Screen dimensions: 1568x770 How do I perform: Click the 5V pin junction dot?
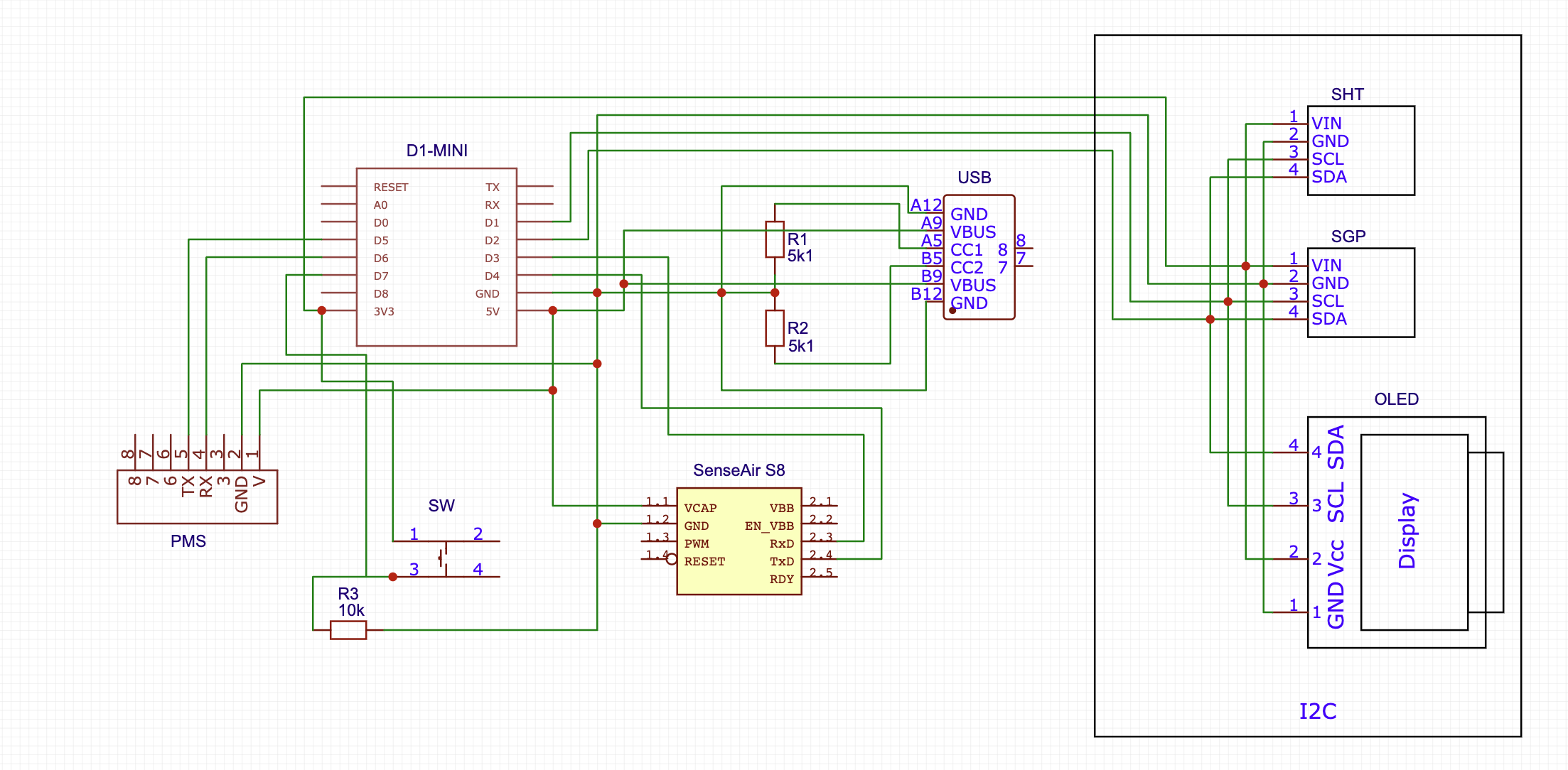coord(553,310)
